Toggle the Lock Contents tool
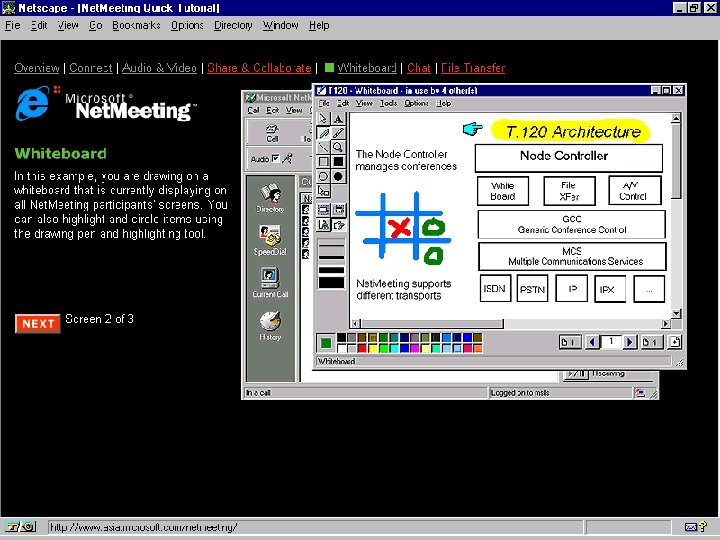The image size is (720, 540). (323, 225)
